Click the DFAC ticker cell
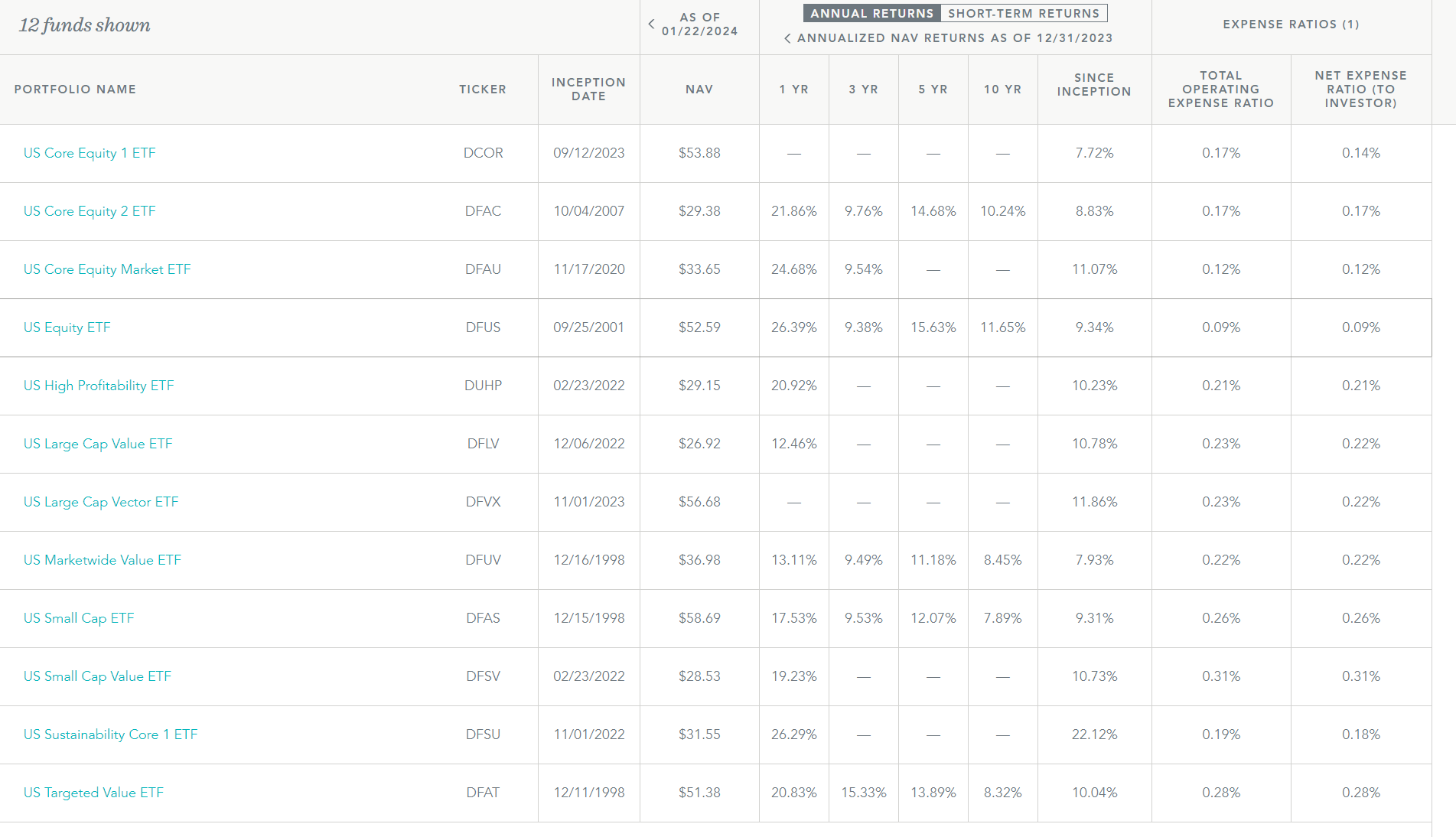Viewport: 1456px width, 837px height. pyautogui.click(x=484, y=211)
